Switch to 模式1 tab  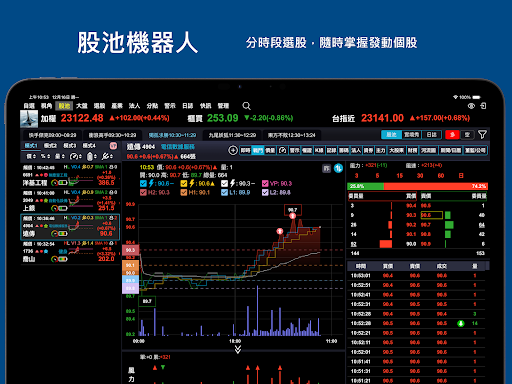pyautogui.click(x=31, y=146)
